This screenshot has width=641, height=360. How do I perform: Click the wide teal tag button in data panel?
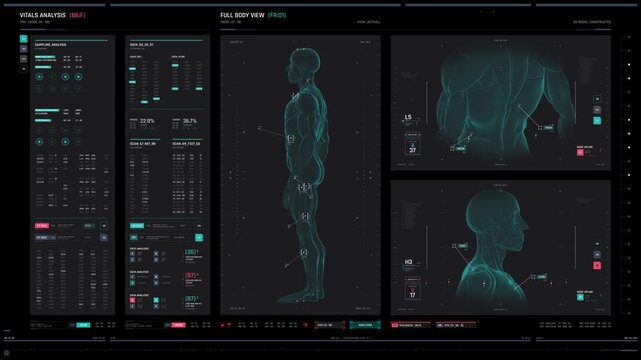[137, 226]
